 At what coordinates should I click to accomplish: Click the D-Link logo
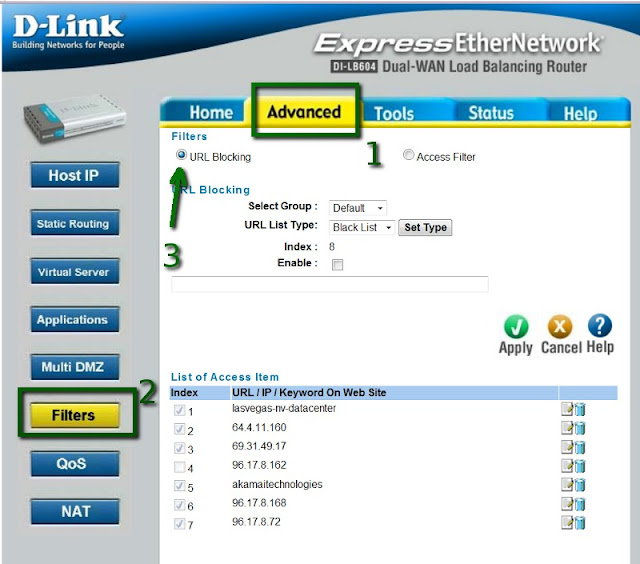[x=68, y=32]
